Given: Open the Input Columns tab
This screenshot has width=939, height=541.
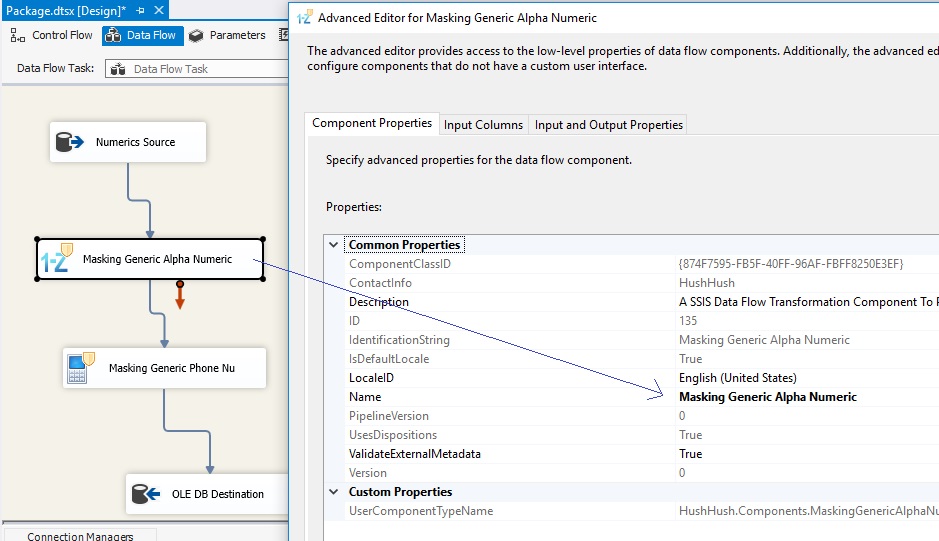Looking at the screenshot, I should tap(483, 125).
